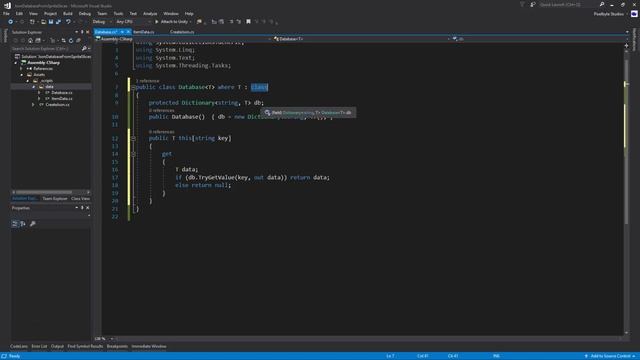Collapse the indexer outlining region at line 12
This screenshot has height=360, width=640.
[x=133, y=138]
